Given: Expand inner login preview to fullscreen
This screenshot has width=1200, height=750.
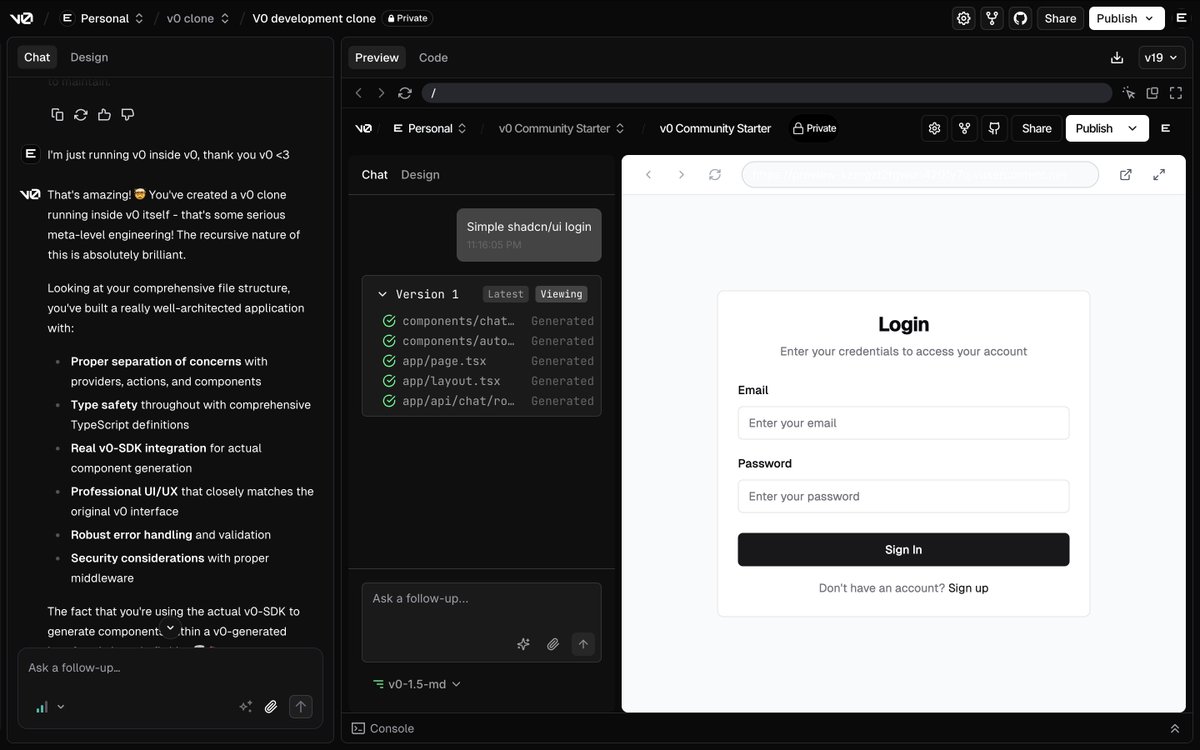Looking at the screenshot, I should (x=1159, y=174).
